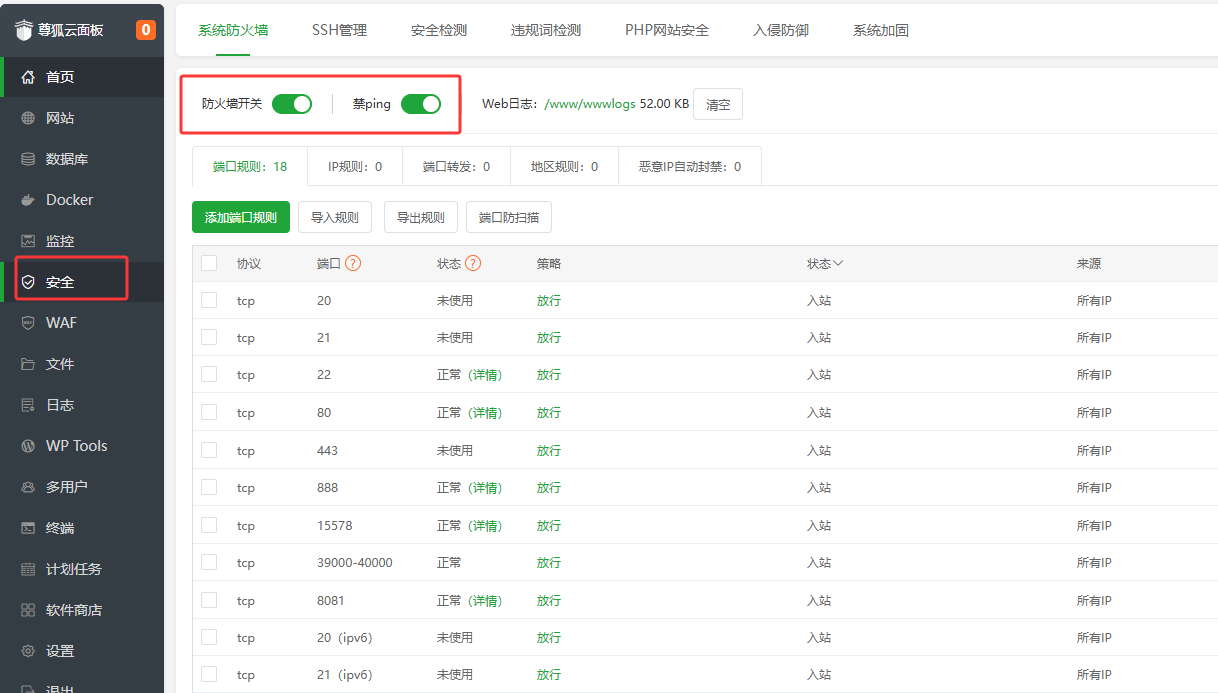
Task: Open the 状态 direction filter dropdown arrow
Action: pyautogui.click(x=838, y=264)
